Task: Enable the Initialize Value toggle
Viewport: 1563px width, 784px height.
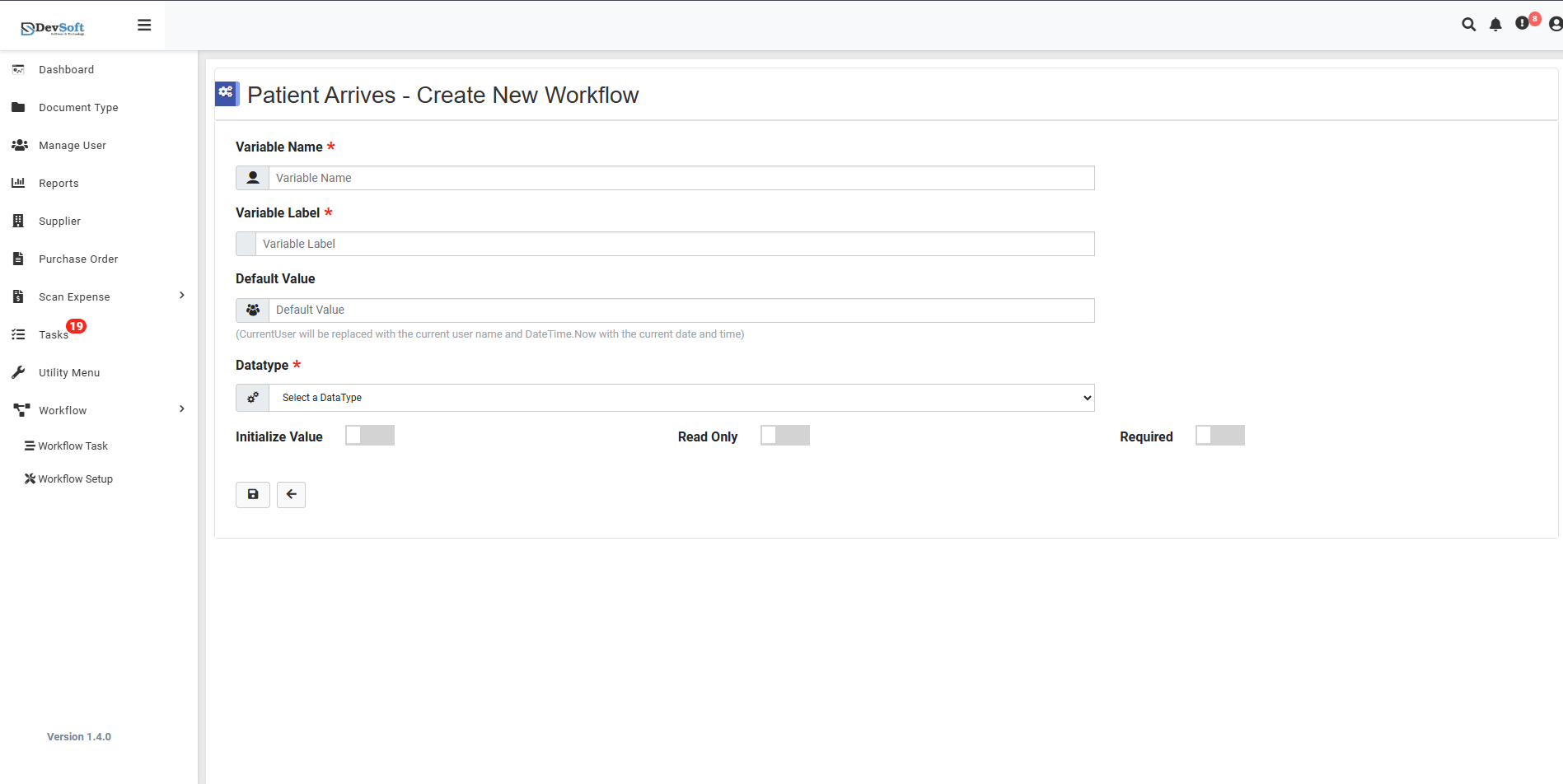Action: [369, 435]
